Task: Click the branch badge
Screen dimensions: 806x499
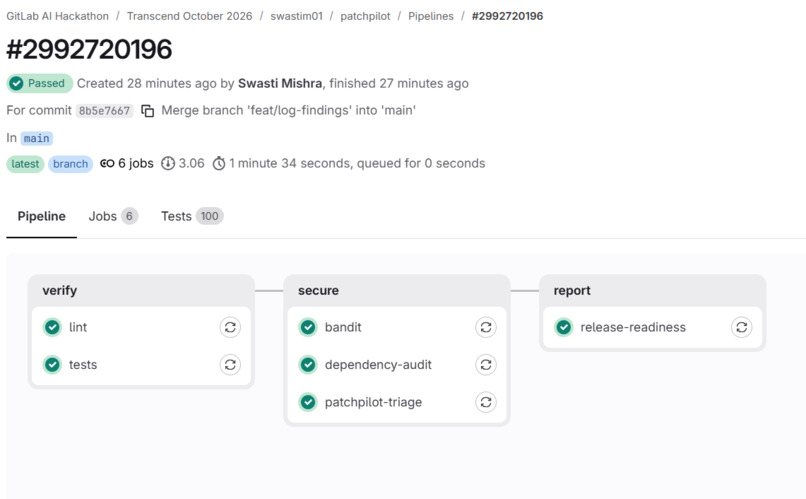Action: click(x=70, y=164)
